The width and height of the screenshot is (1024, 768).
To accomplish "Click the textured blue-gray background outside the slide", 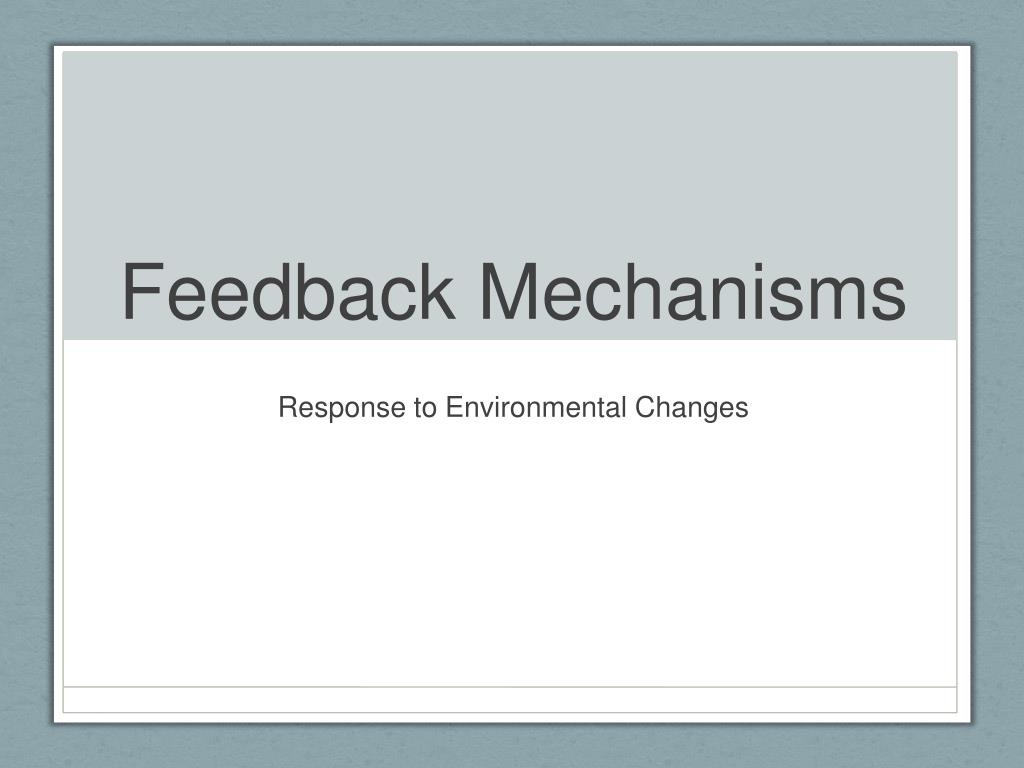I will point(26,392).
